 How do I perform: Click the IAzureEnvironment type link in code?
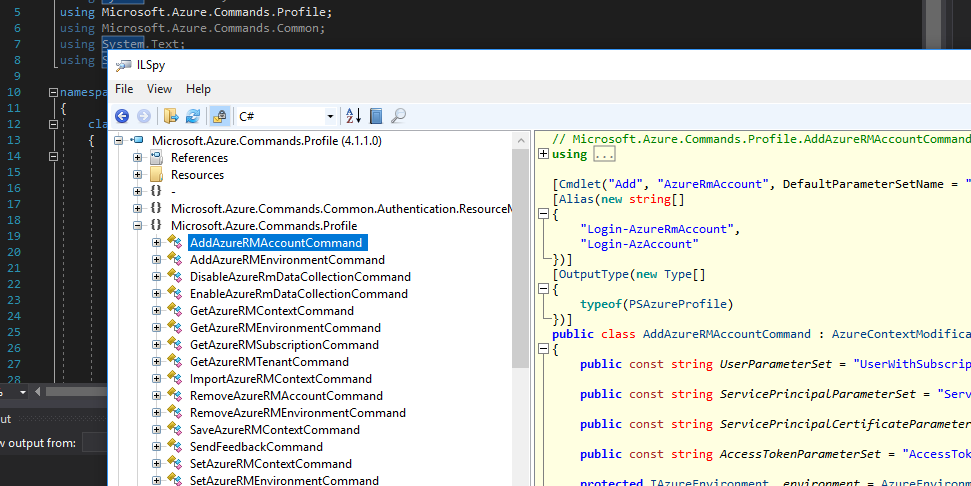pos(709,482)
